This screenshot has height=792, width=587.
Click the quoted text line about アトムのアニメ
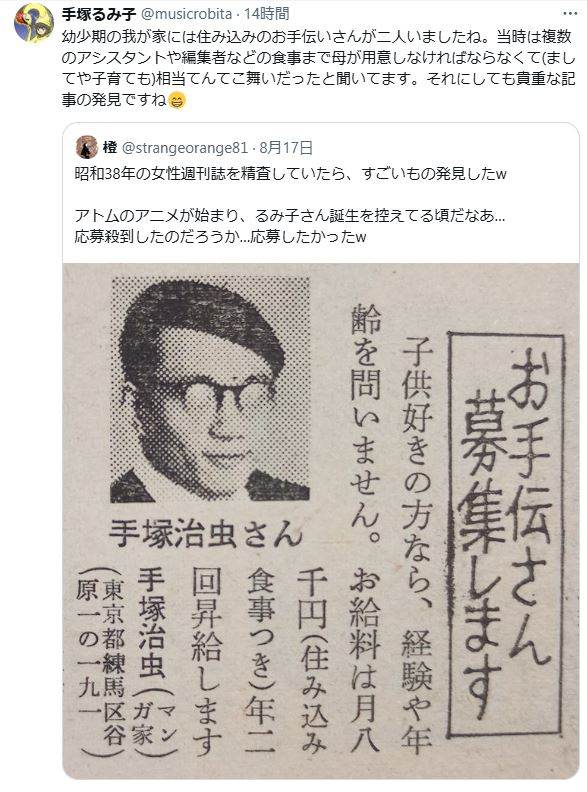click(290, 216)
